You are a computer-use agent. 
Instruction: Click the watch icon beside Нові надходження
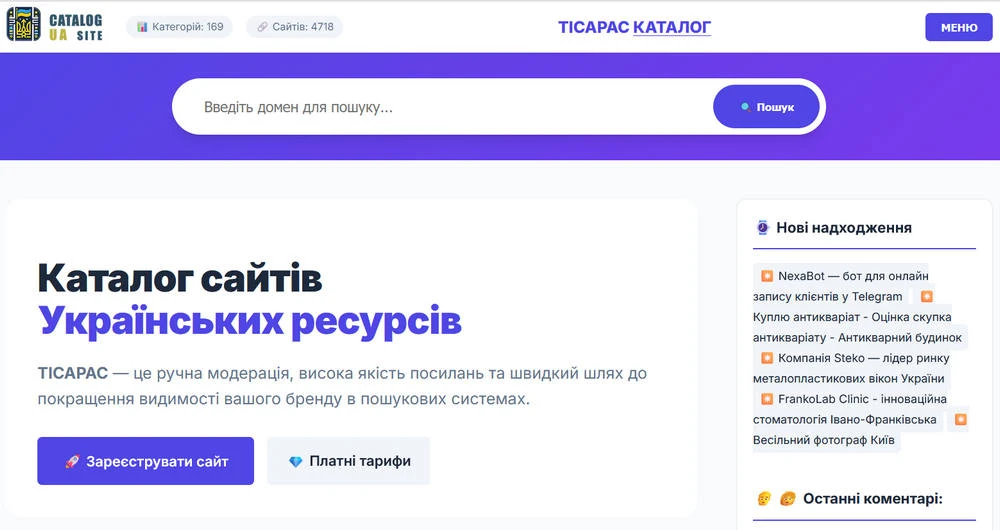pyautogui.click(x=762, y=228)
